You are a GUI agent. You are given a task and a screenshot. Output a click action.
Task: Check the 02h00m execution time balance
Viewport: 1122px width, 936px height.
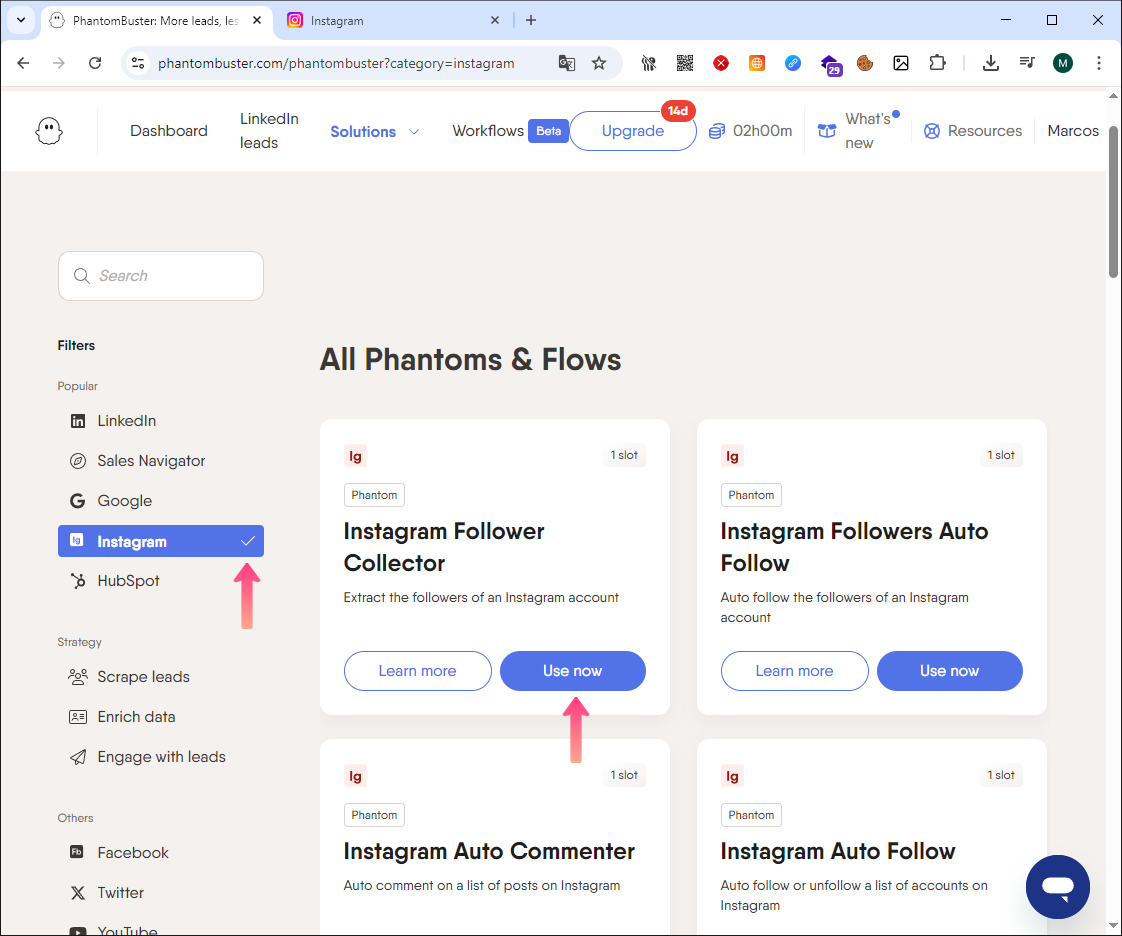(750, 131)
